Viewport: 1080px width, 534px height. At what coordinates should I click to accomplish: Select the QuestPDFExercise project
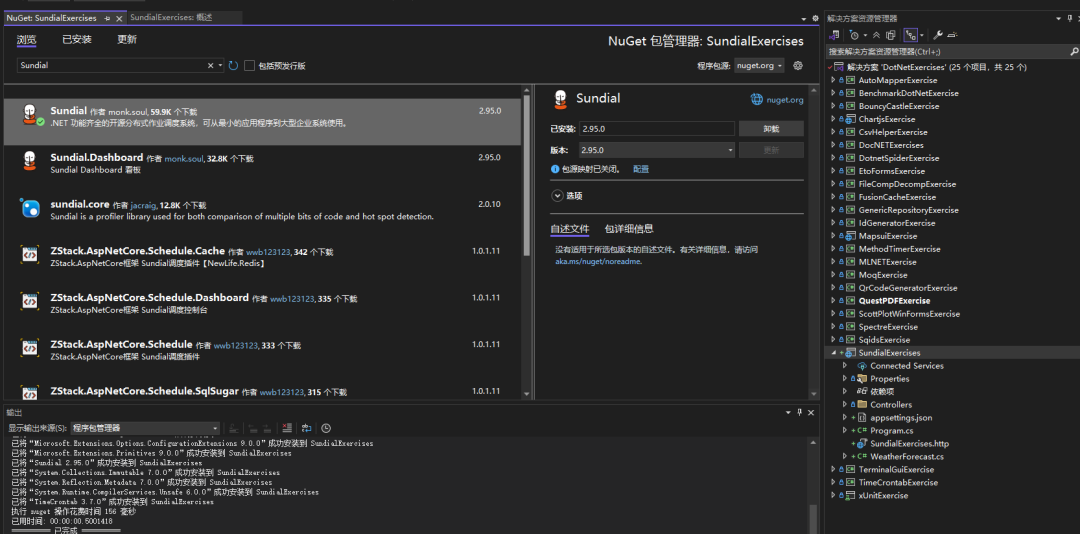click(894, 300)
